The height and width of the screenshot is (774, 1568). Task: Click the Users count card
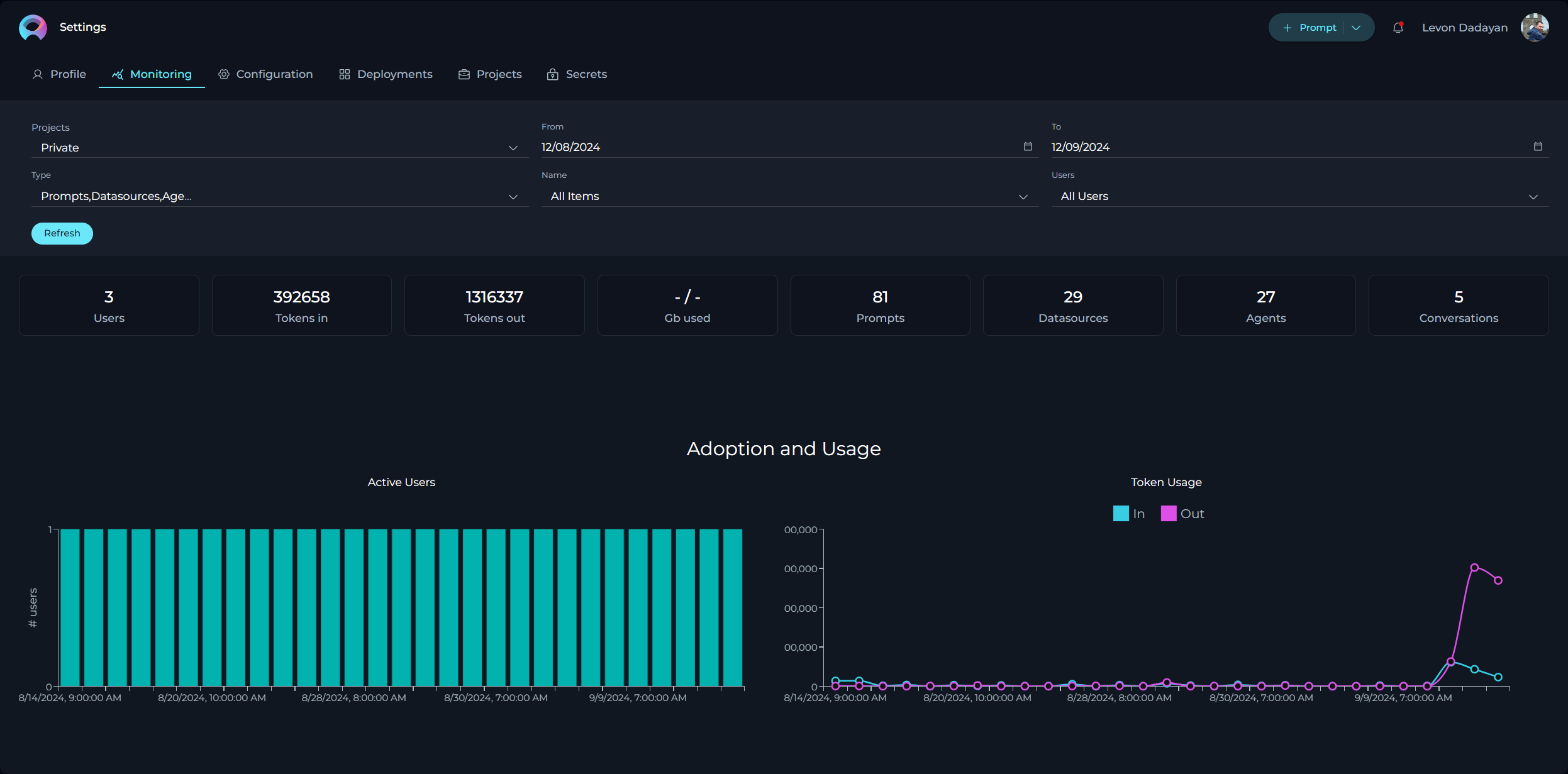point(109,306)
